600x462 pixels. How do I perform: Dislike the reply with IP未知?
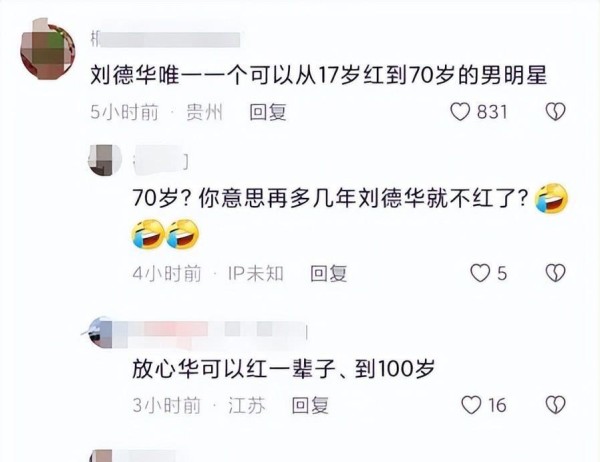[x=555, y=273]
